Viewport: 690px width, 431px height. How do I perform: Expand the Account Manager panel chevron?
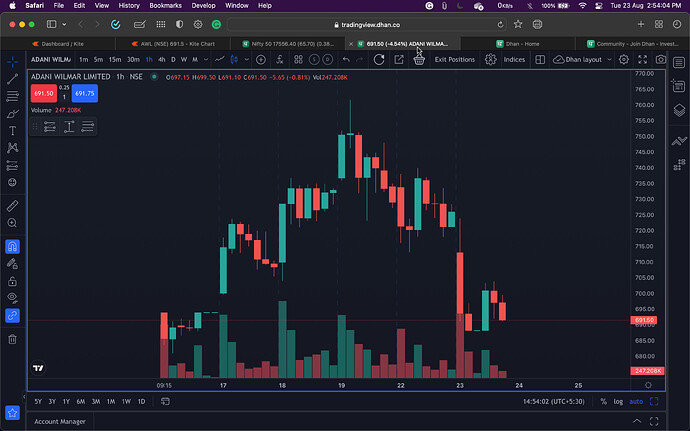pyautogui.click(x=637, y=421)
